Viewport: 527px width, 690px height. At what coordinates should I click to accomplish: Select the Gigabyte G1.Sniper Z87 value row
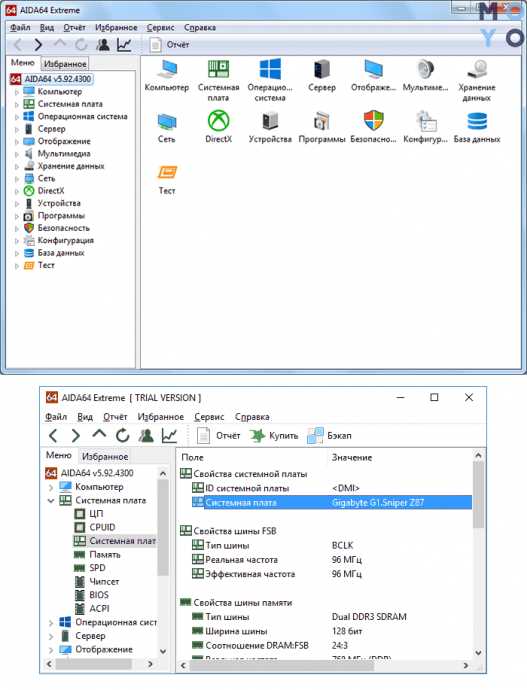pos(332,503)
